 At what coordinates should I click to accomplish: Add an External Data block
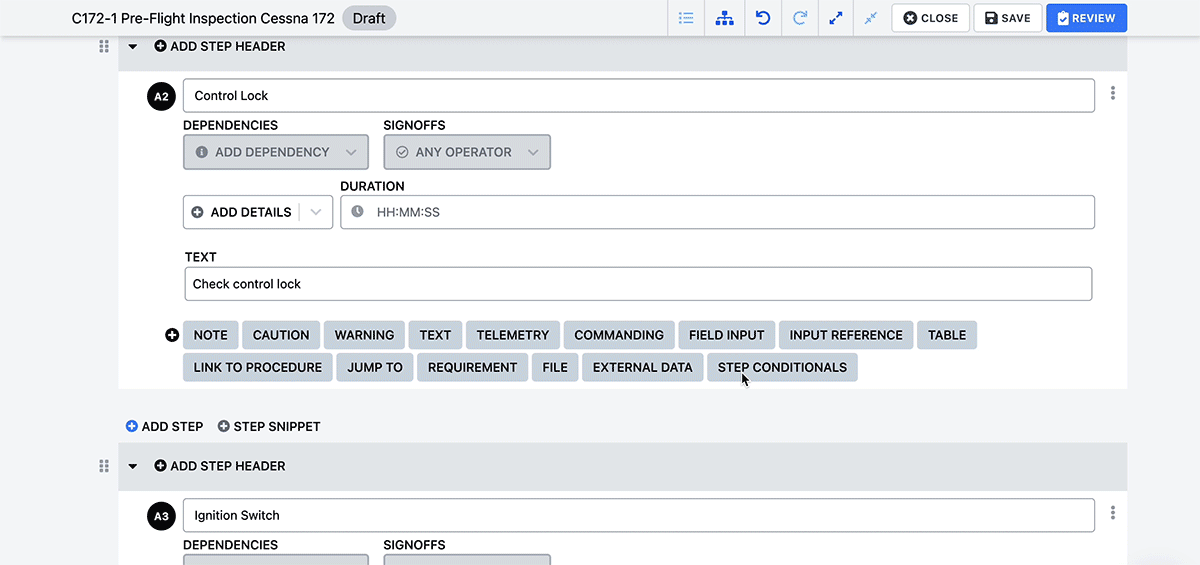click(x=643, y=367)
